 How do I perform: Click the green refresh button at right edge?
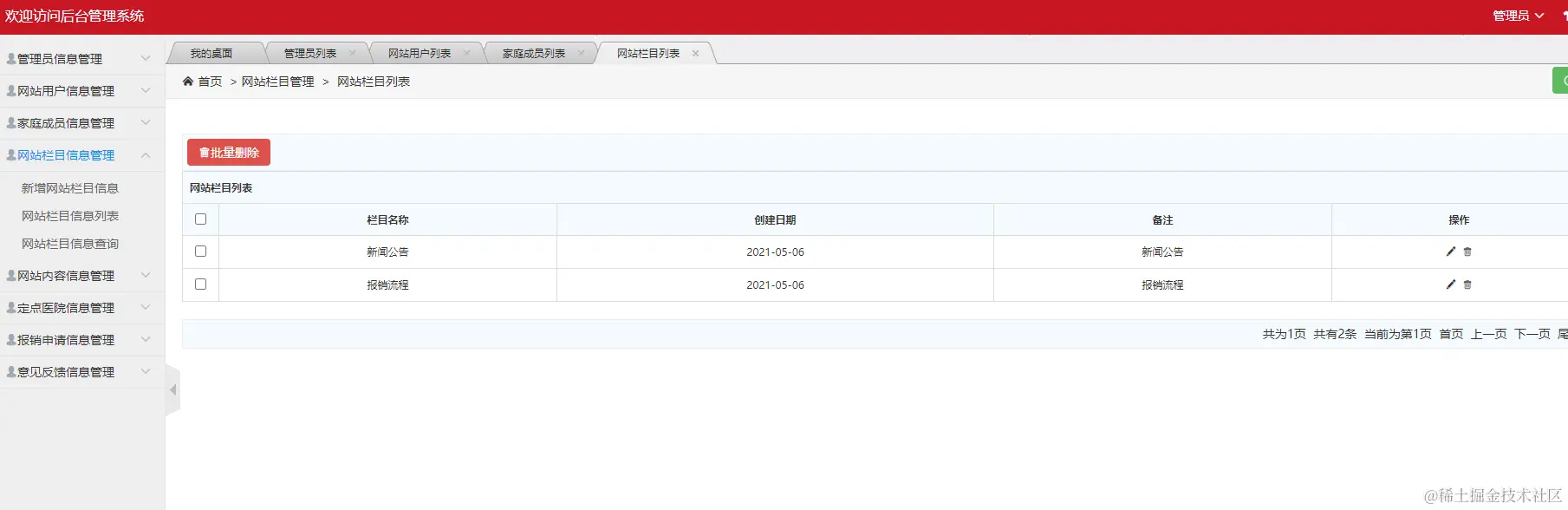click(1560, 81)
